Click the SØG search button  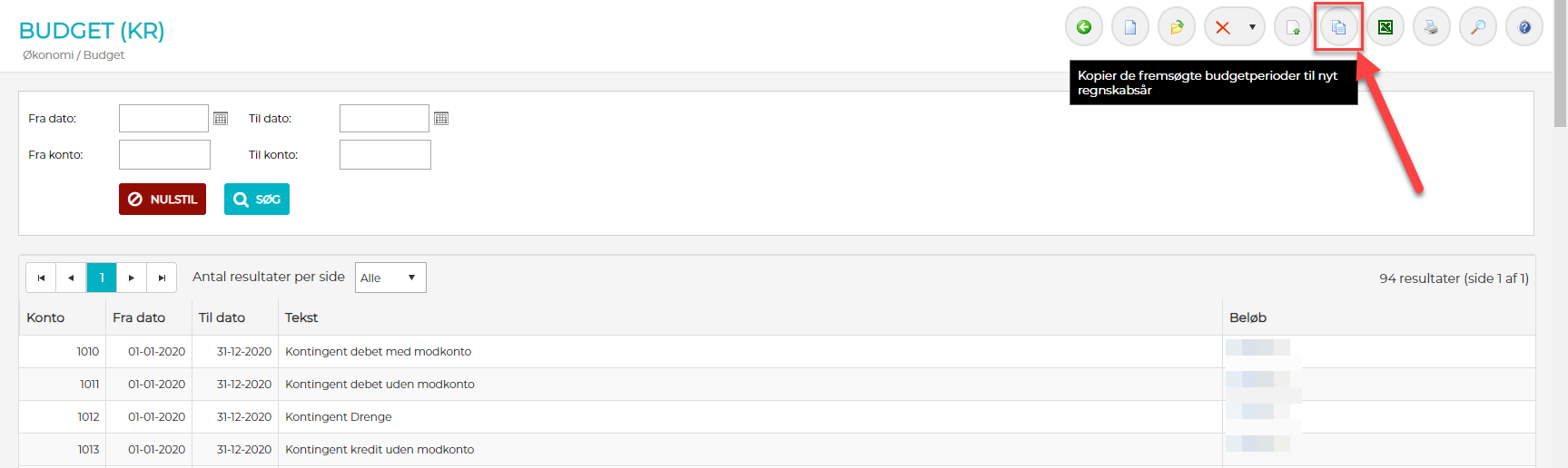pos(257,200)
